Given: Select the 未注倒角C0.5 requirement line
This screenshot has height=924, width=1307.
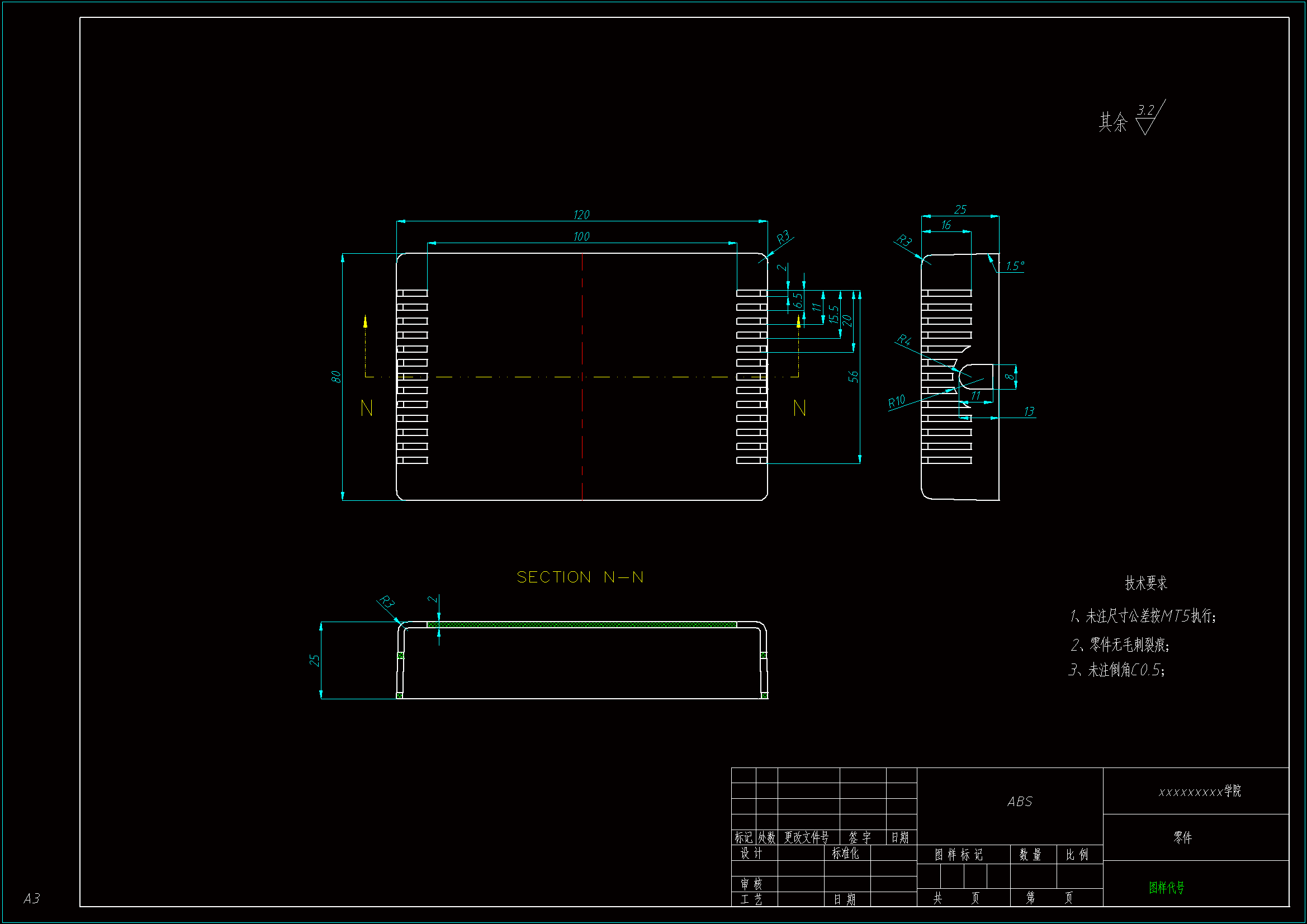Looking at the screenshot, I should tap(1116, 670).
